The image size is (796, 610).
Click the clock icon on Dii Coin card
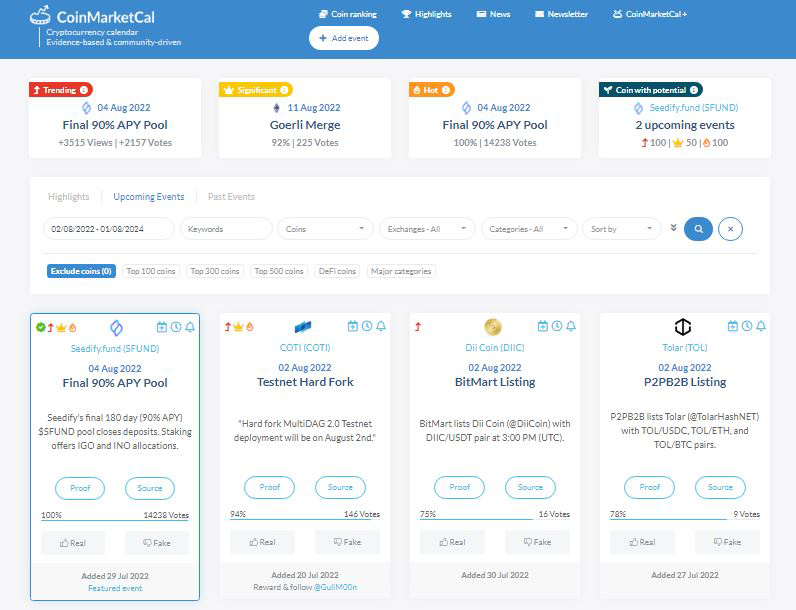pyautogui.click(x=556, y=326)
